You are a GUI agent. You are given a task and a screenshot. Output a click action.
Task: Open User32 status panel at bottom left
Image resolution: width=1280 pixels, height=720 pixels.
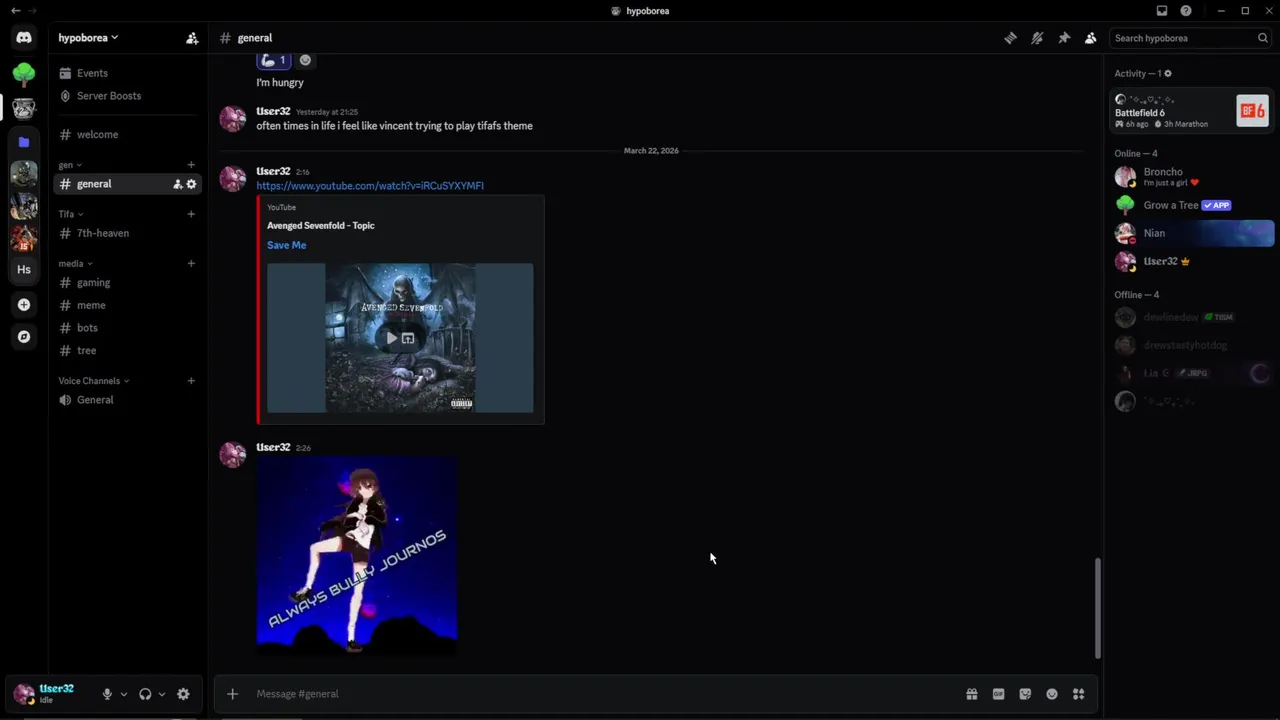click(54, 694)
